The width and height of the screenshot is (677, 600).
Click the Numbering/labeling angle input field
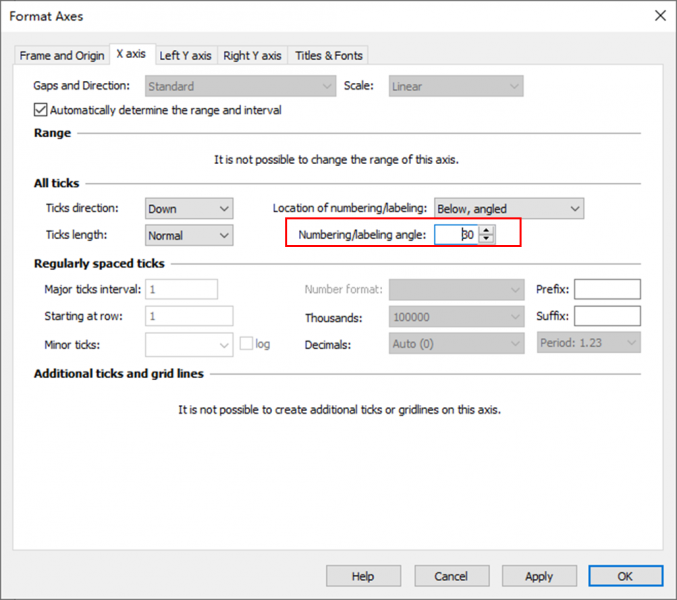456,235
